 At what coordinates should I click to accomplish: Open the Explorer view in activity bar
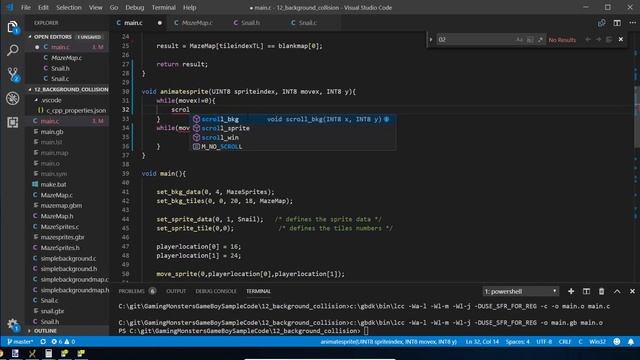13,27
